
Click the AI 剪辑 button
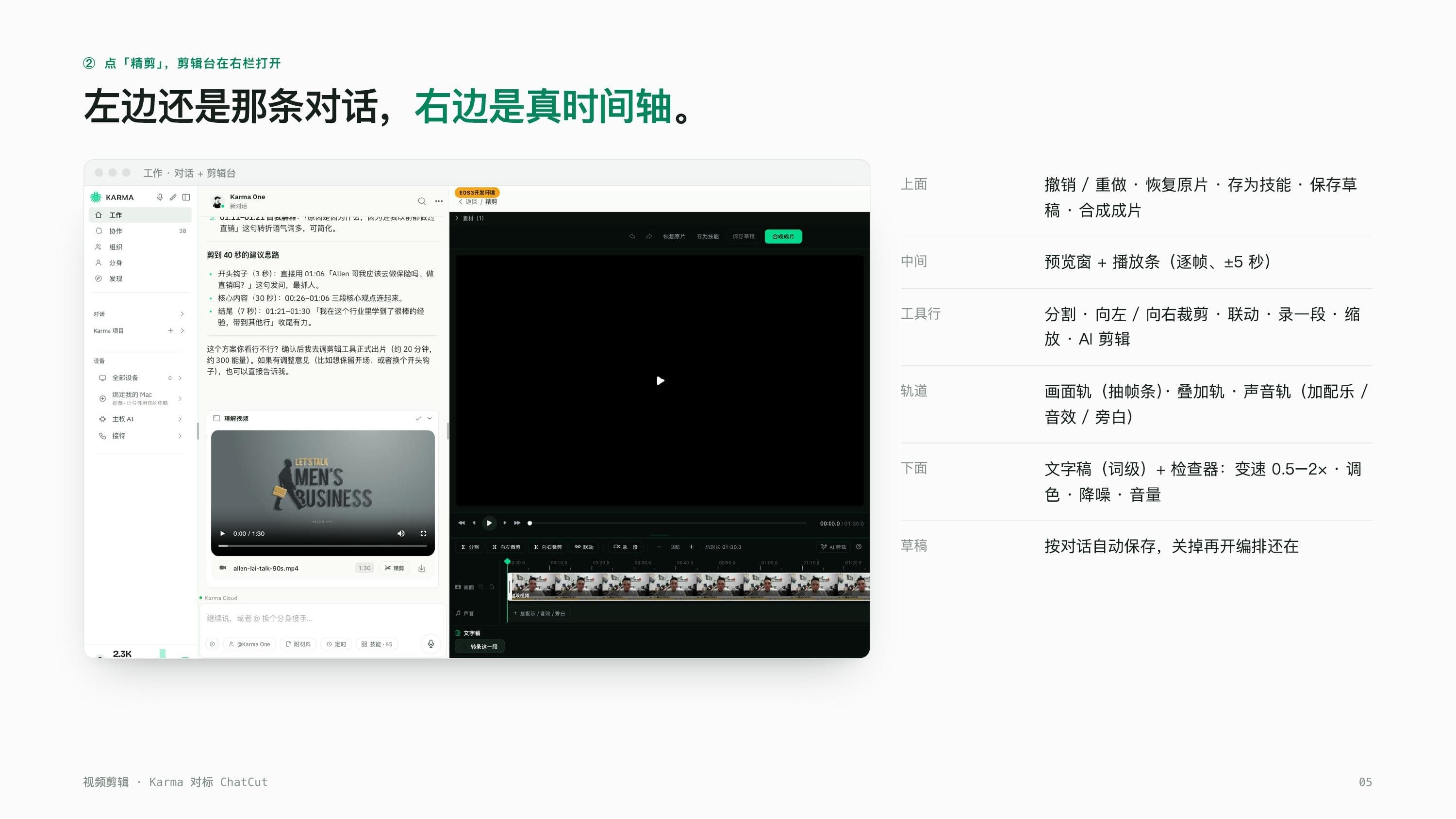coord(834,546)
